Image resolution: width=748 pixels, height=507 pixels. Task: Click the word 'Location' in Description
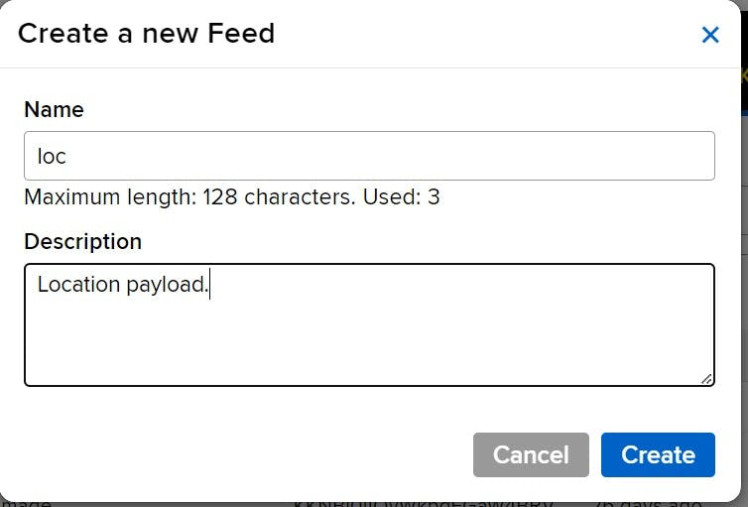(x=78, y=285)
